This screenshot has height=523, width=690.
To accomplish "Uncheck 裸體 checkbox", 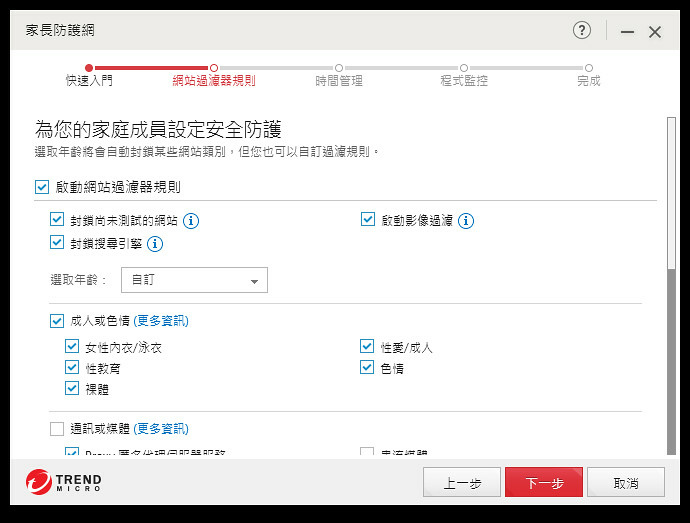I will 72,388.
